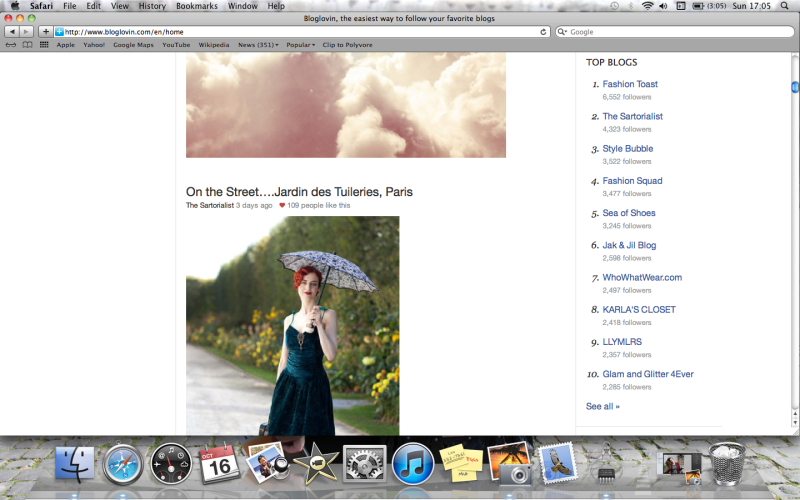Open the Window menu
Screen dimensions: 800x500
click(x=242, y=6)
